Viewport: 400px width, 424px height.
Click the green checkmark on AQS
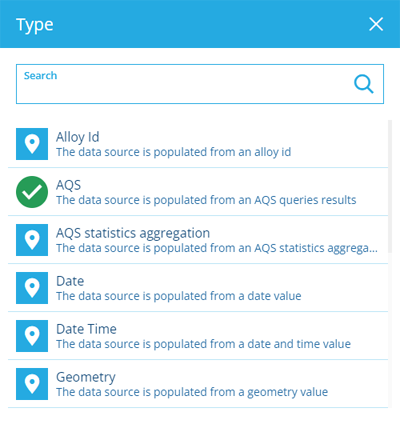(x=32, y=192)
